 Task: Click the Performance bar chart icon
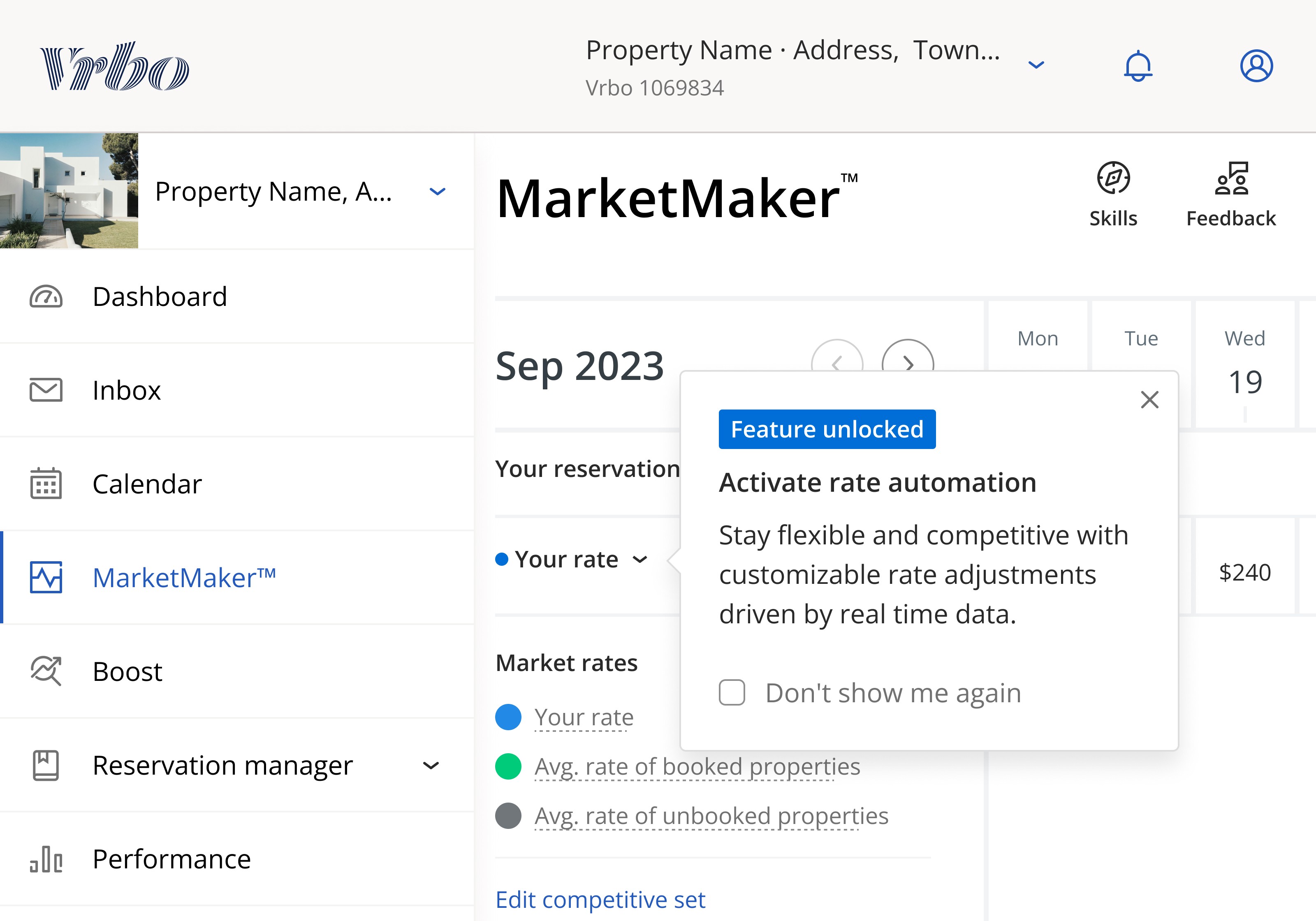[46, 859]
